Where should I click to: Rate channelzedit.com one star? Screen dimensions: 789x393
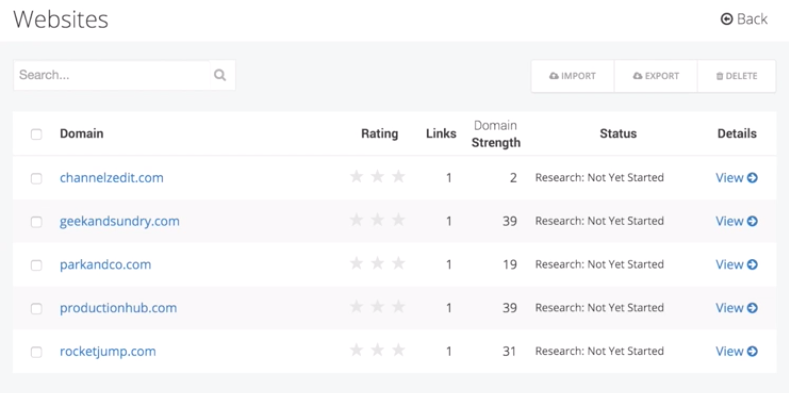tap(356, 177)
